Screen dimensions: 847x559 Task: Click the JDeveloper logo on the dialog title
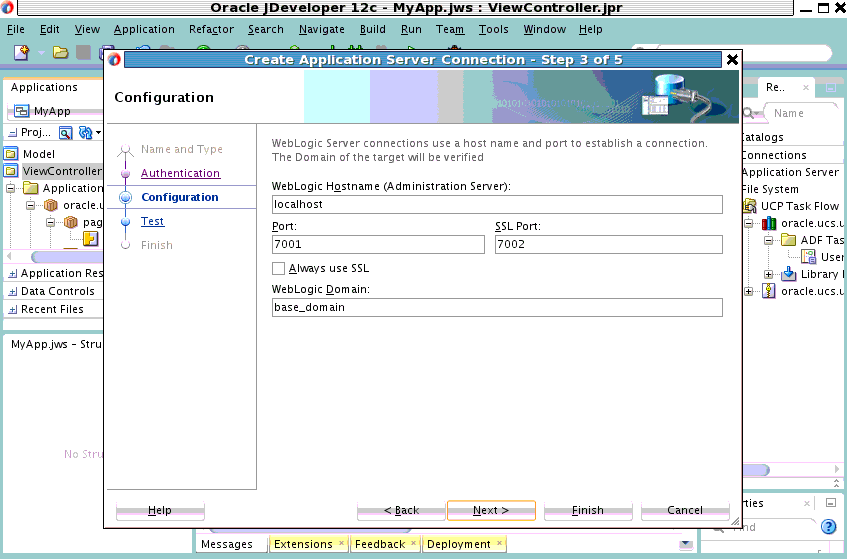[x=114, y=59]
